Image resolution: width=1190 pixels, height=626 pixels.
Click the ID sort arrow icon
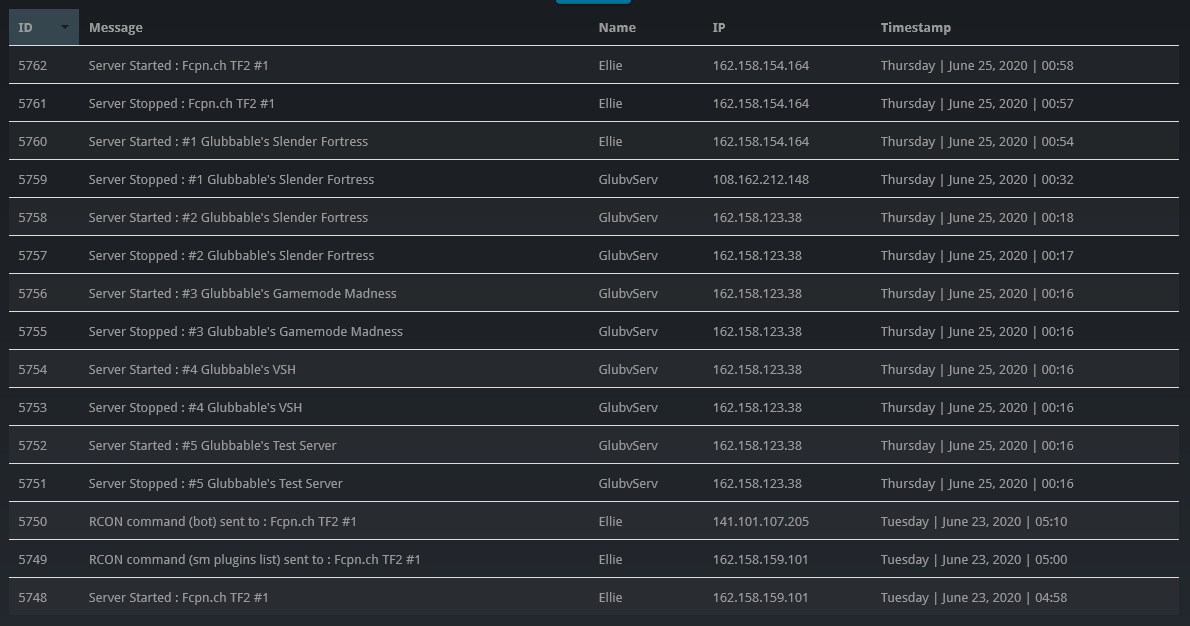[x=65, y=27]
